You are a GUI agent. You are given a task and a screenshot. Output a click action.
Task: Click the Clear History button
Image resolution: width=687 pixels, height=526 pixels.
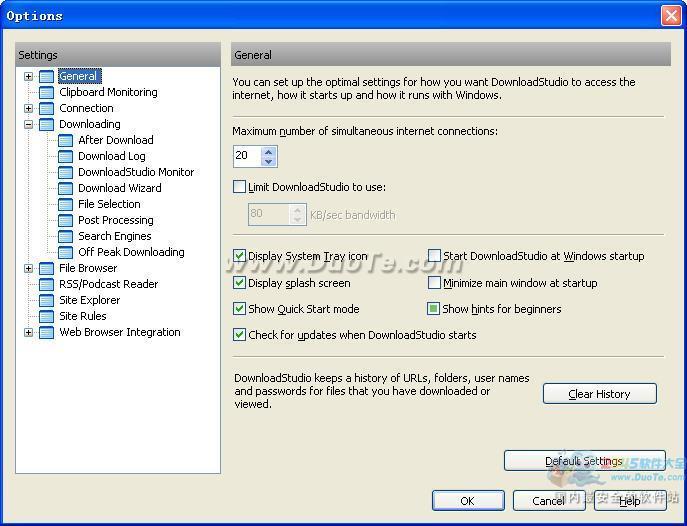tap(600, 394)
